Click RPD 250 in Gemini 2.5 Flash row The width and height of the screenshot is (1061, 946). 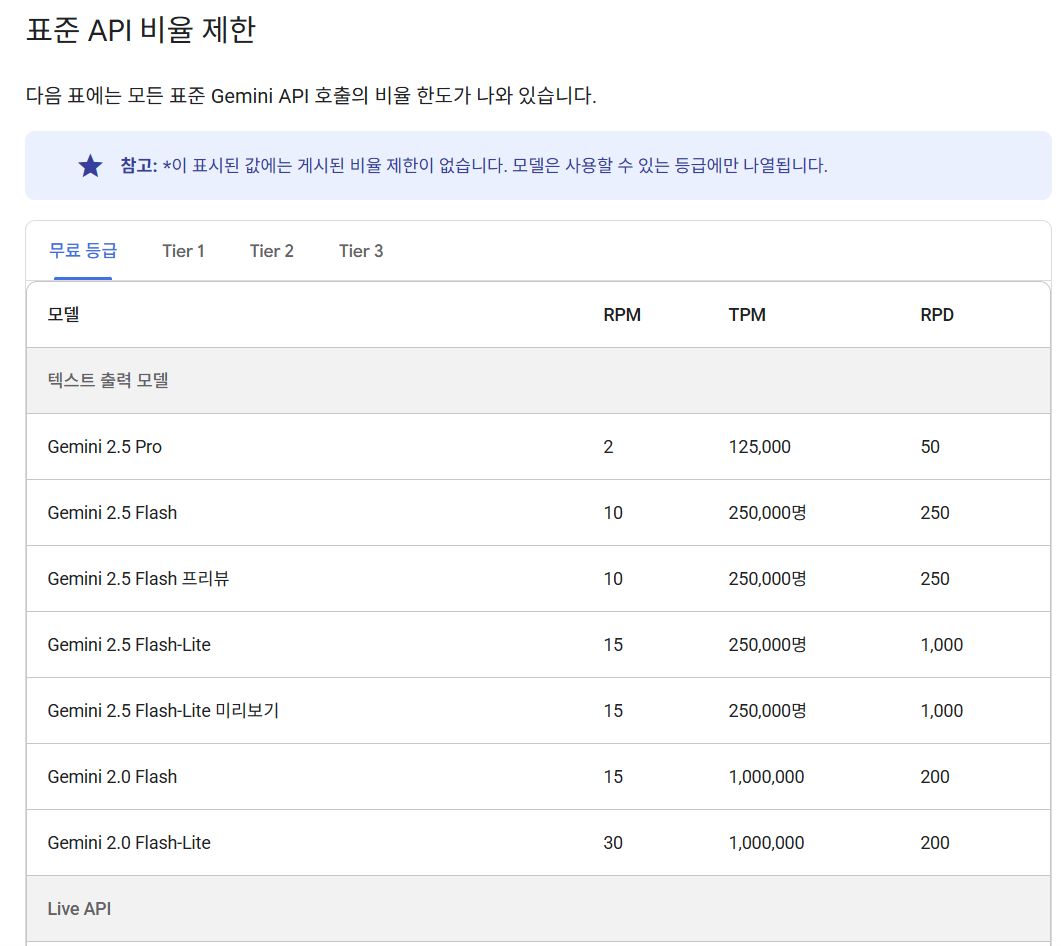tap(934, 513)
